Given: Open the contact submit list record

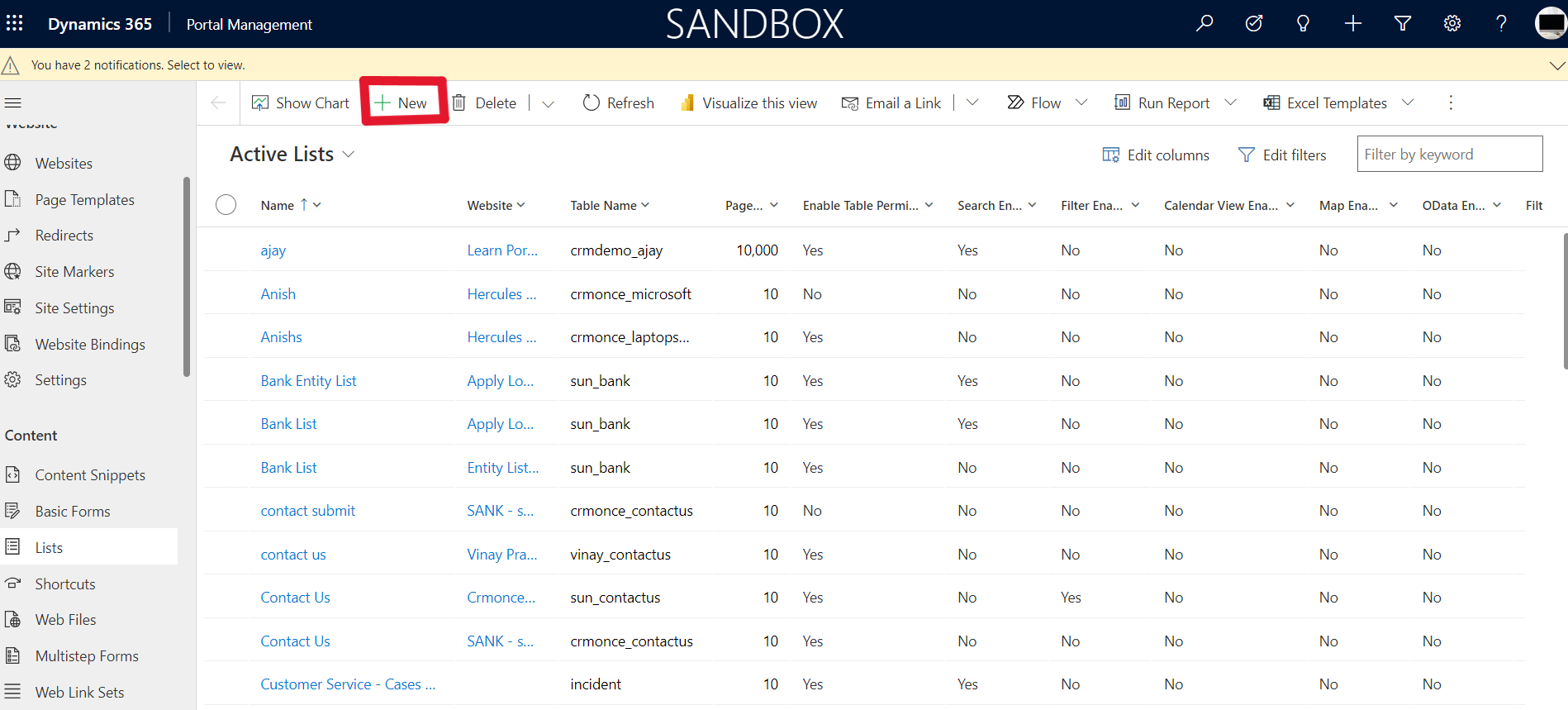Looking at the screenshot, I should coord(308,511).
